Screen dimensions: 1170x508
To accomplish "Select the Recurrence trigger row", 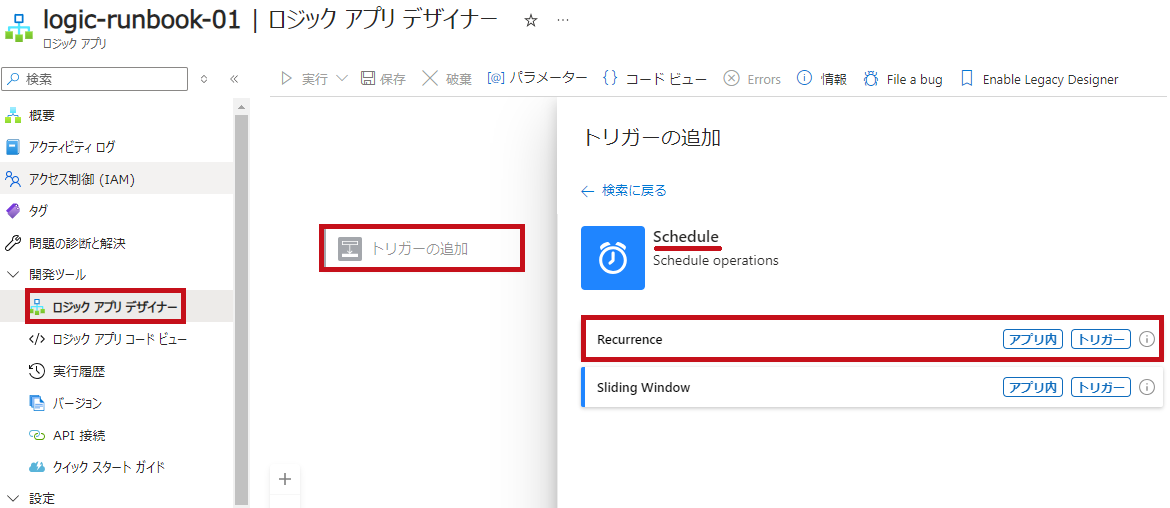I will [x=872, y=339].
